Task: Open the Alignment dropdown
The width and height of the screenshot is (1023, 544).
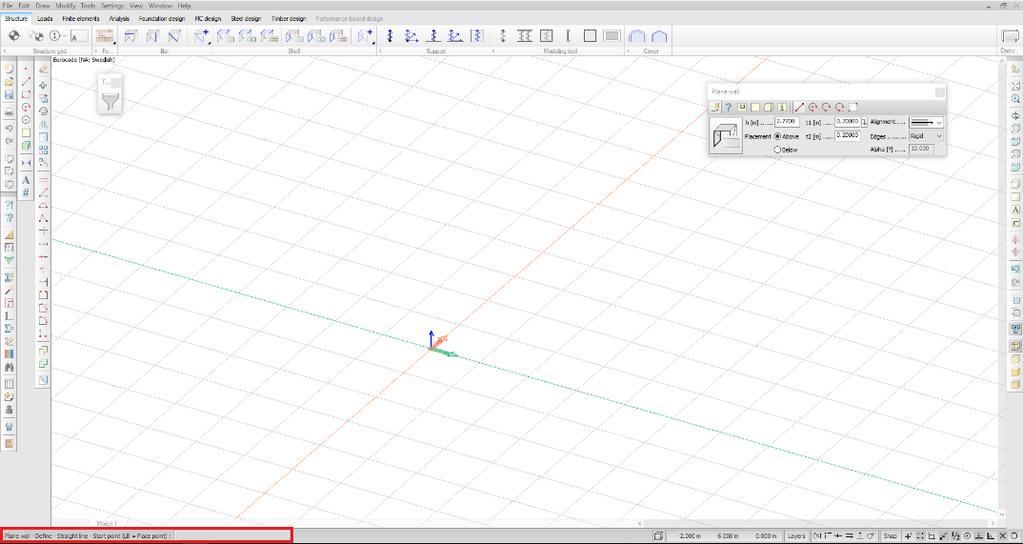Action: pos(926,122)
